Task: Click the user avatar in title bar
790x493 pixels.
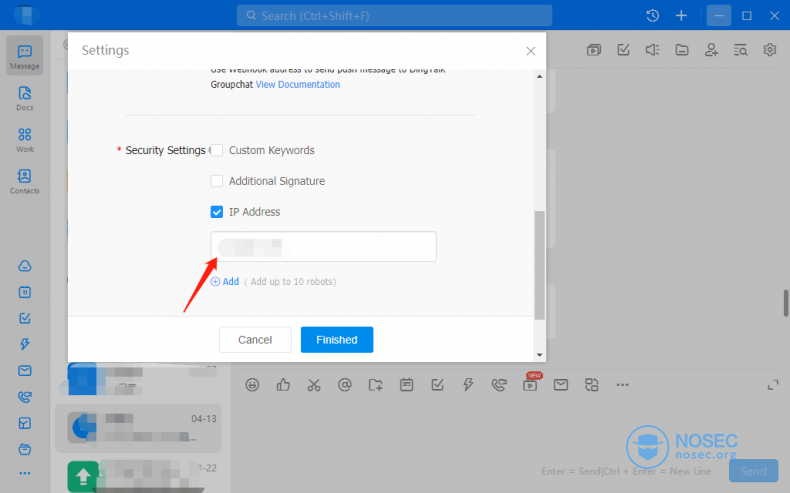Action: (24, 15)
